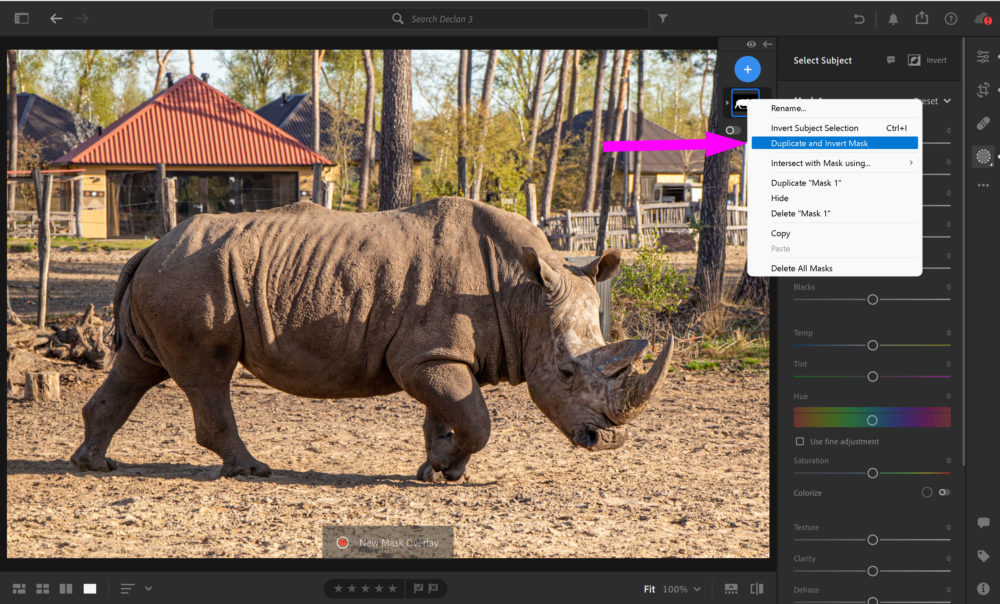Choose Duplicate and Invert Mask
Screen dimensions: 1000x604
[x=834, y=144]
